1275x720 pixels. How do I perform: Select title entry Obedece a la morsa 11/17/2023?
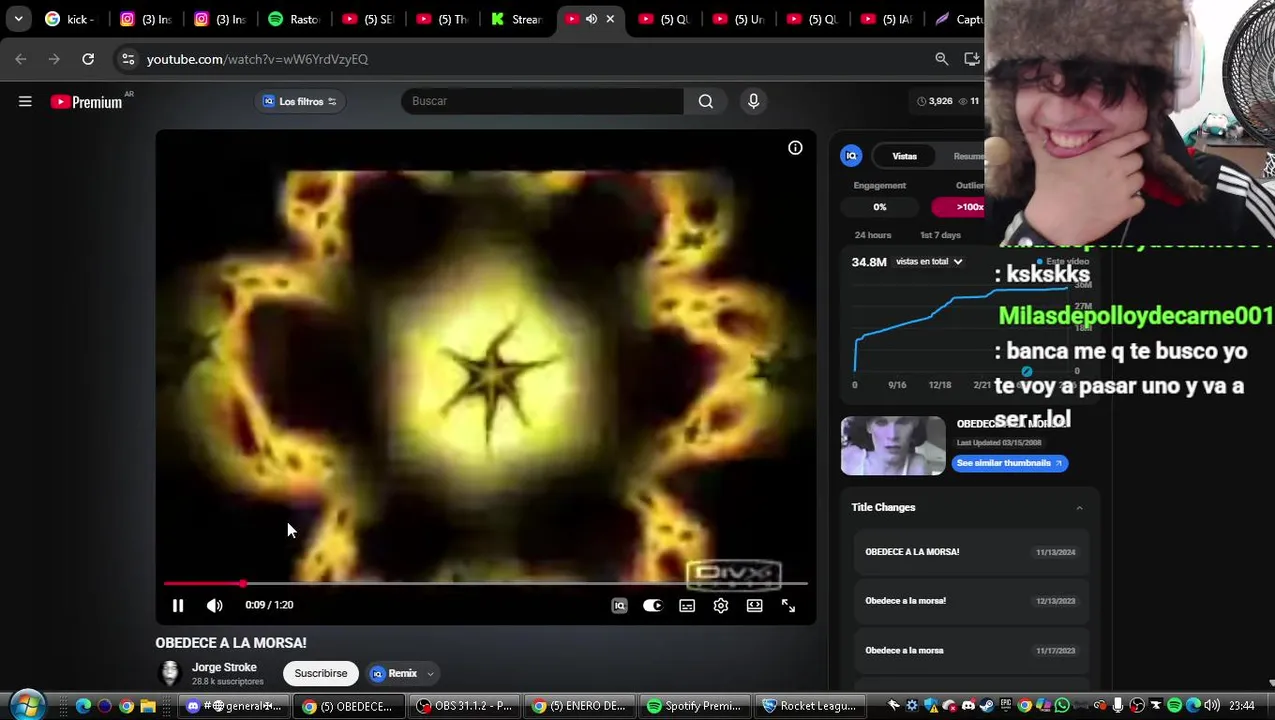[x=970, y=650]
